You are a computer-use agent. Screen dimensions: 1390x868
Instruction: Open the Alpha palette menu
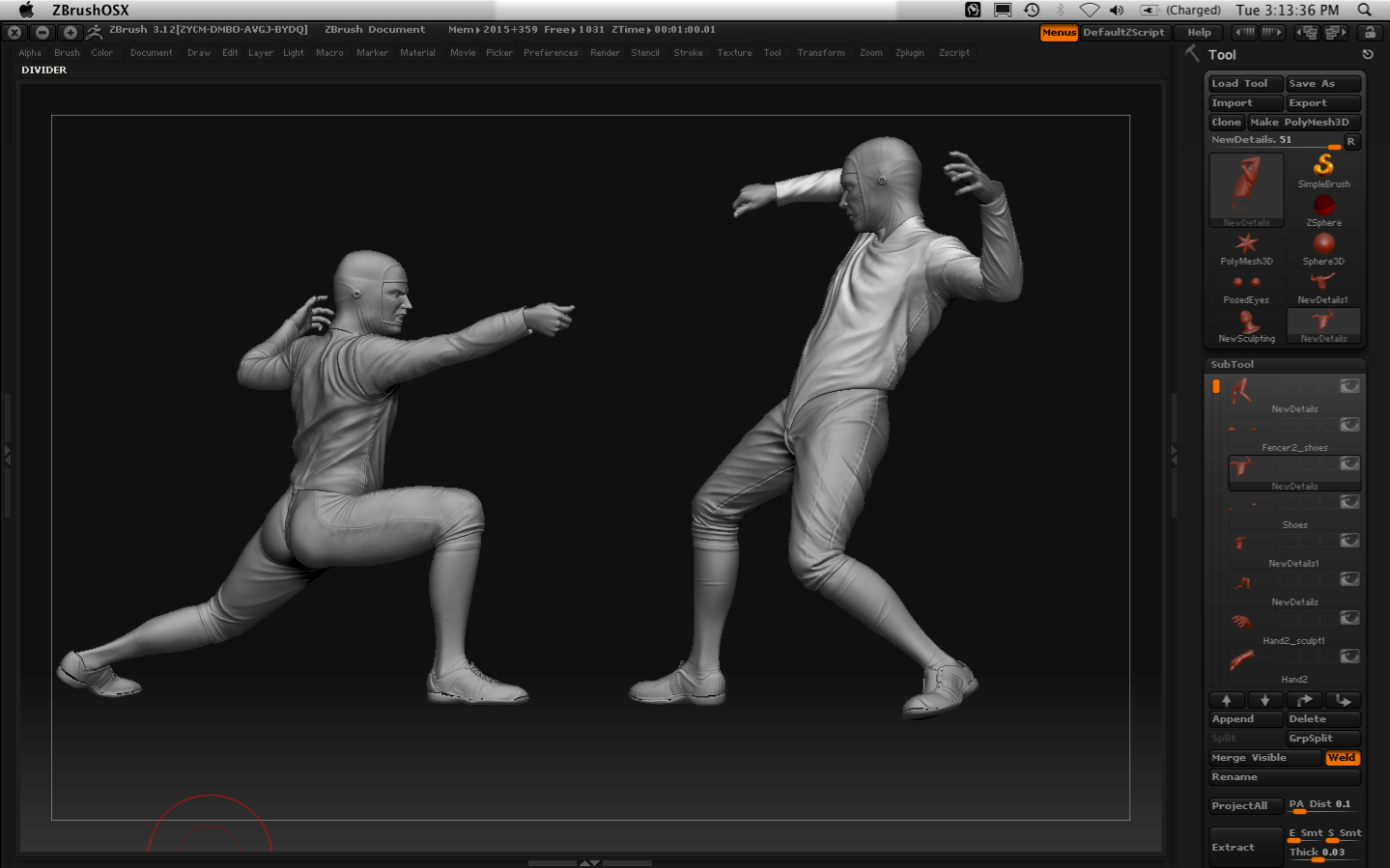pos(30,53)
